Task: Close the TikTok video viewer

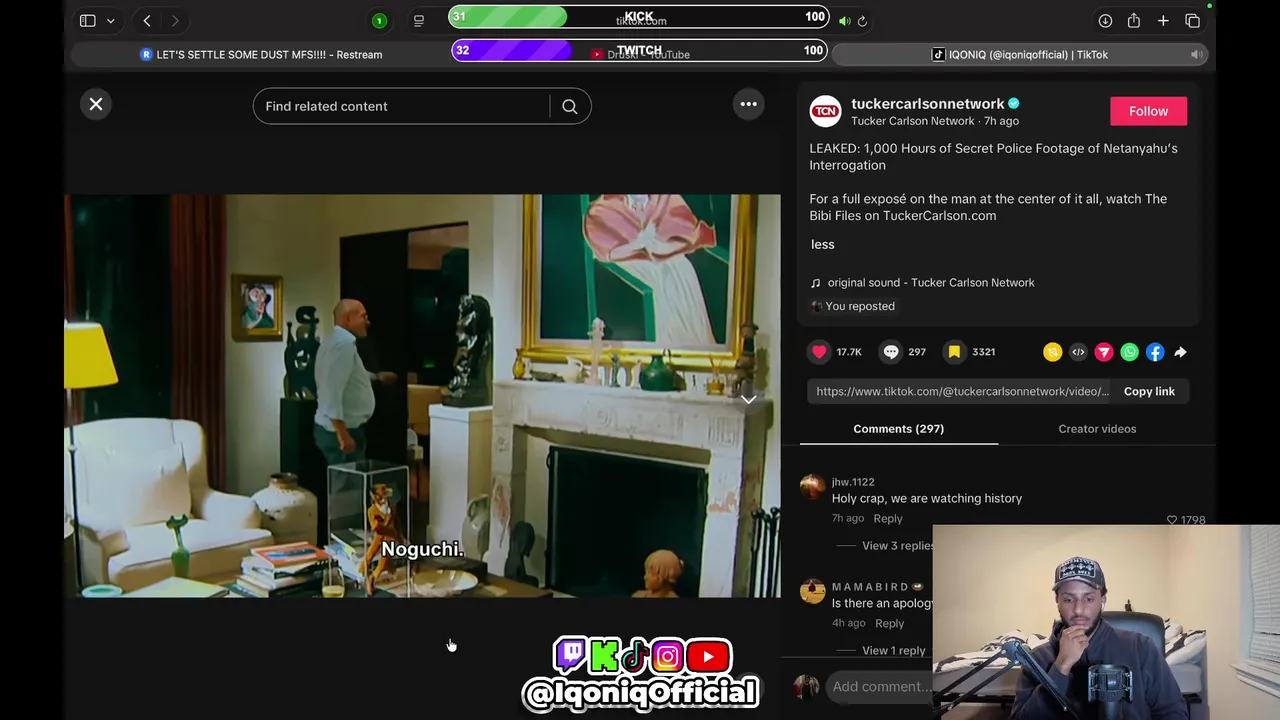Action: [x=96, y=104]
